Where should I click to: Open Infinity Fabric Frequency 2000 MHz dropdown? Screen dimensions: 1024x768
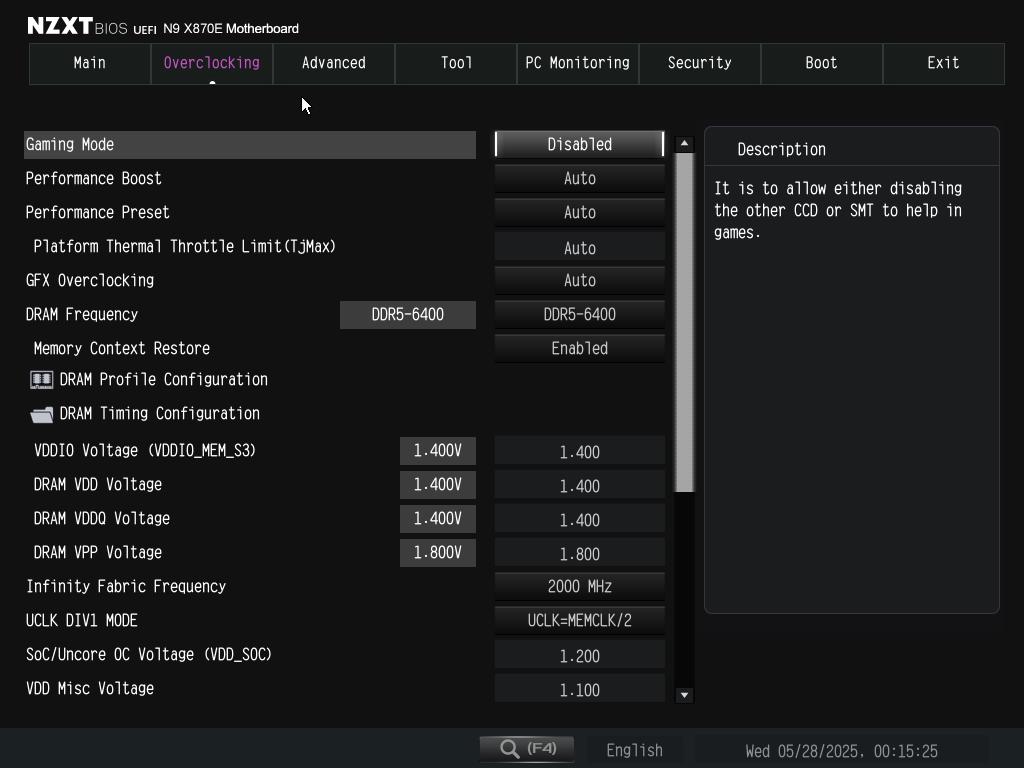tap(579, 587)
